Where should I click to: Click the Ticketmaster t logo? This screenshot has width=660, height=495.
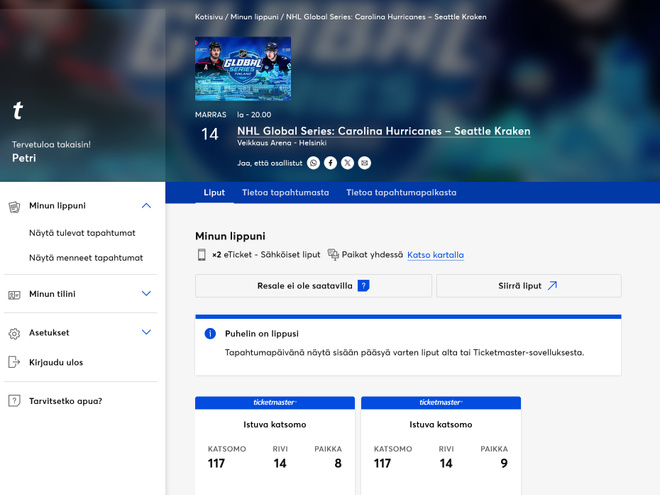click(x=18, y=111)
